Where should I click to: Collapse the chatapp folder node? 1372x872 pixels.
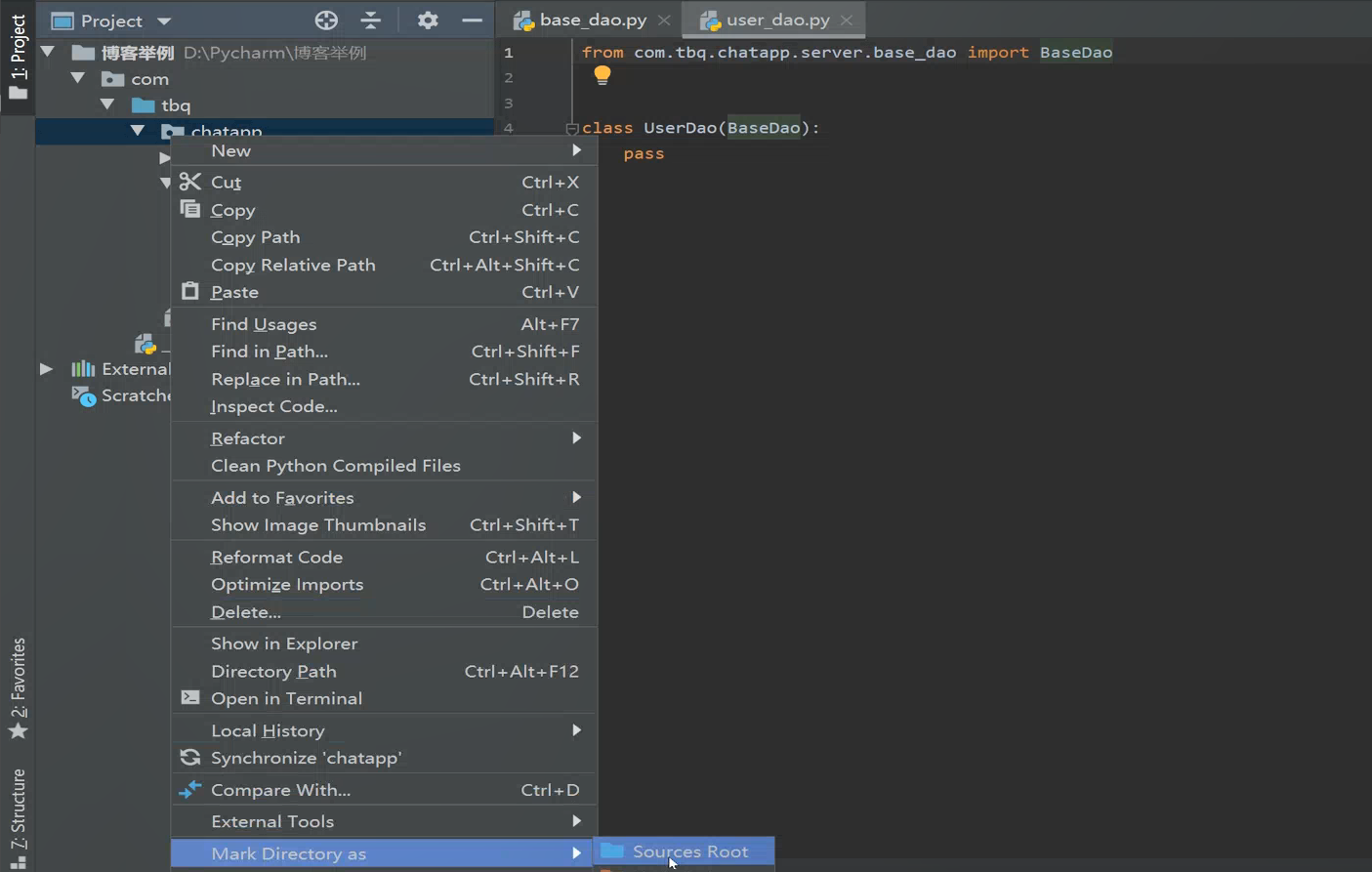click(138, 130)
